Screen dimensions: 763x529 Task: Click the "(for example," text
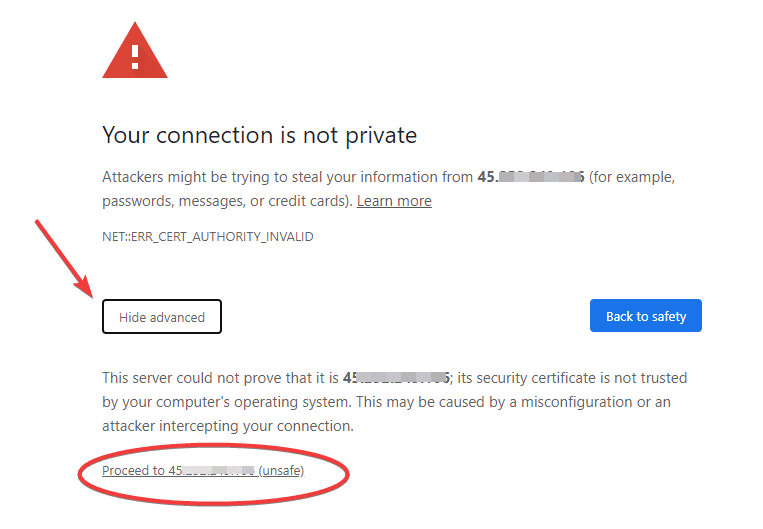(632, 177)
